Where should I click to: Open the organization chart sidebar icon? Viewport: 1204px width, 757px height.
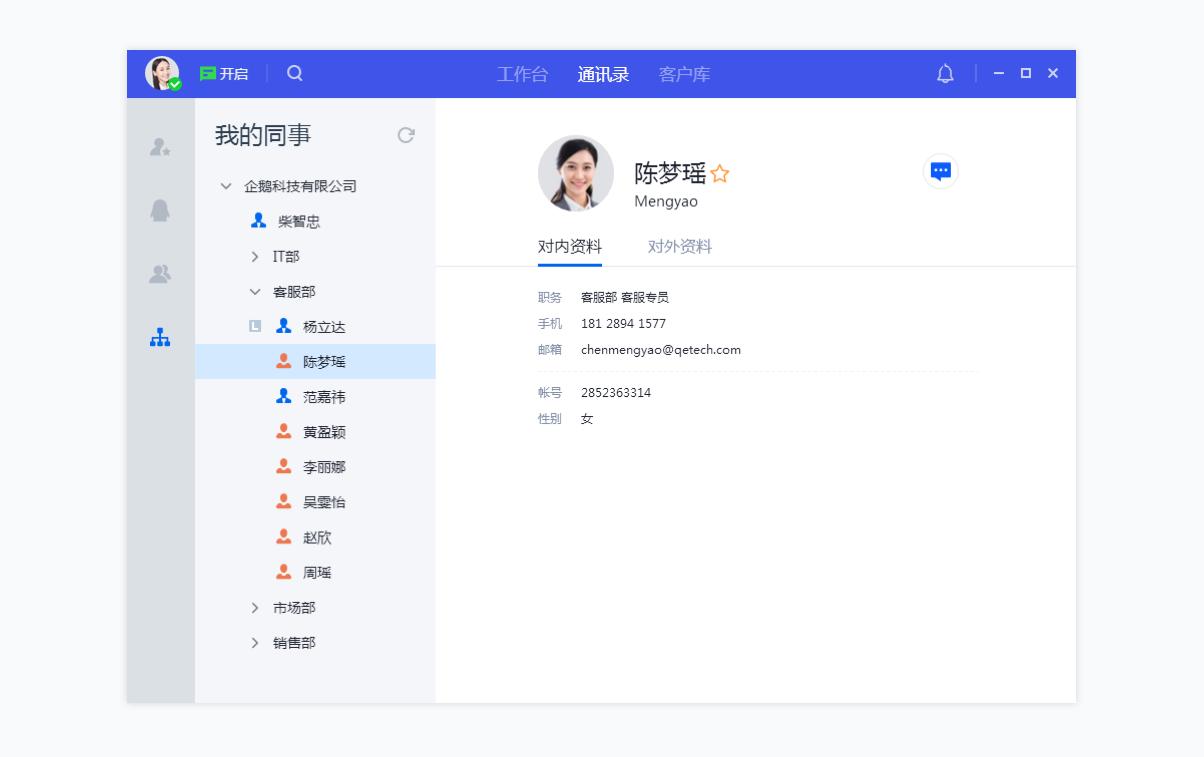[x=160, y=338]
